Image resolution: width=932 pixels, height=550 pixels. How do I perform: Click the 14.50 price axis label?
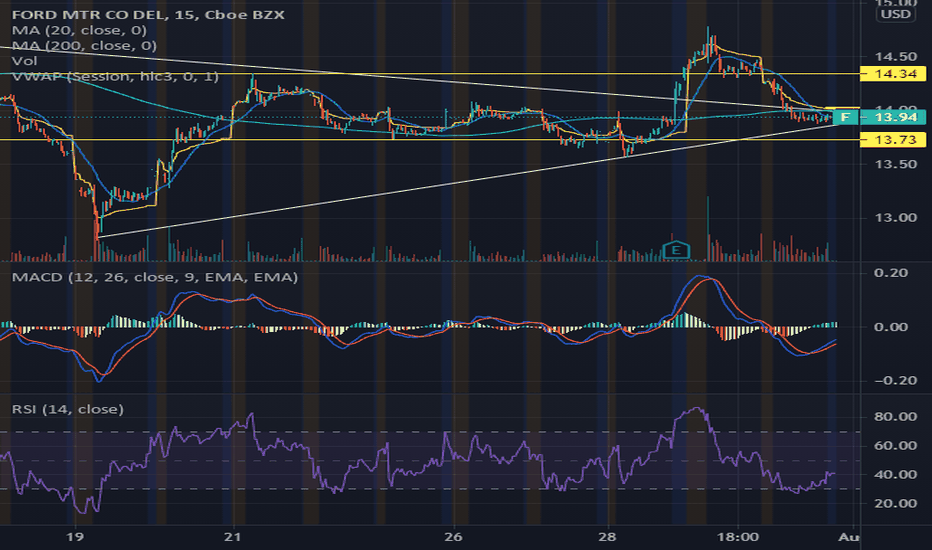(896, 57)
